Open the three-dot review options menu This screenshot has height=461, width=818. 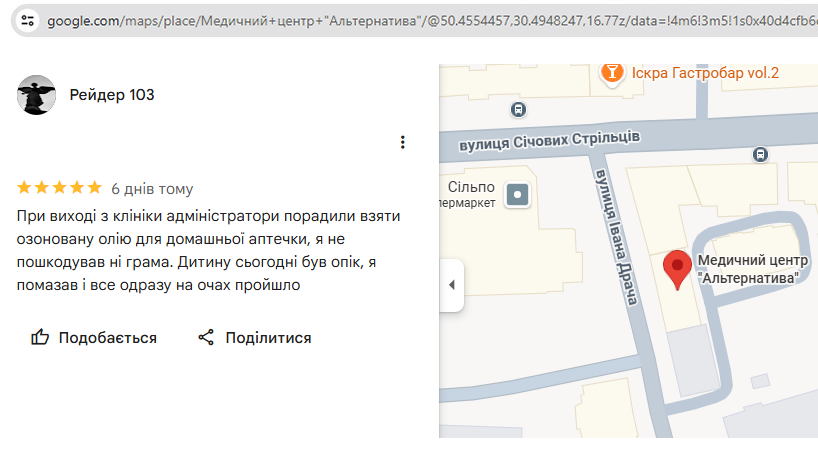402,142
